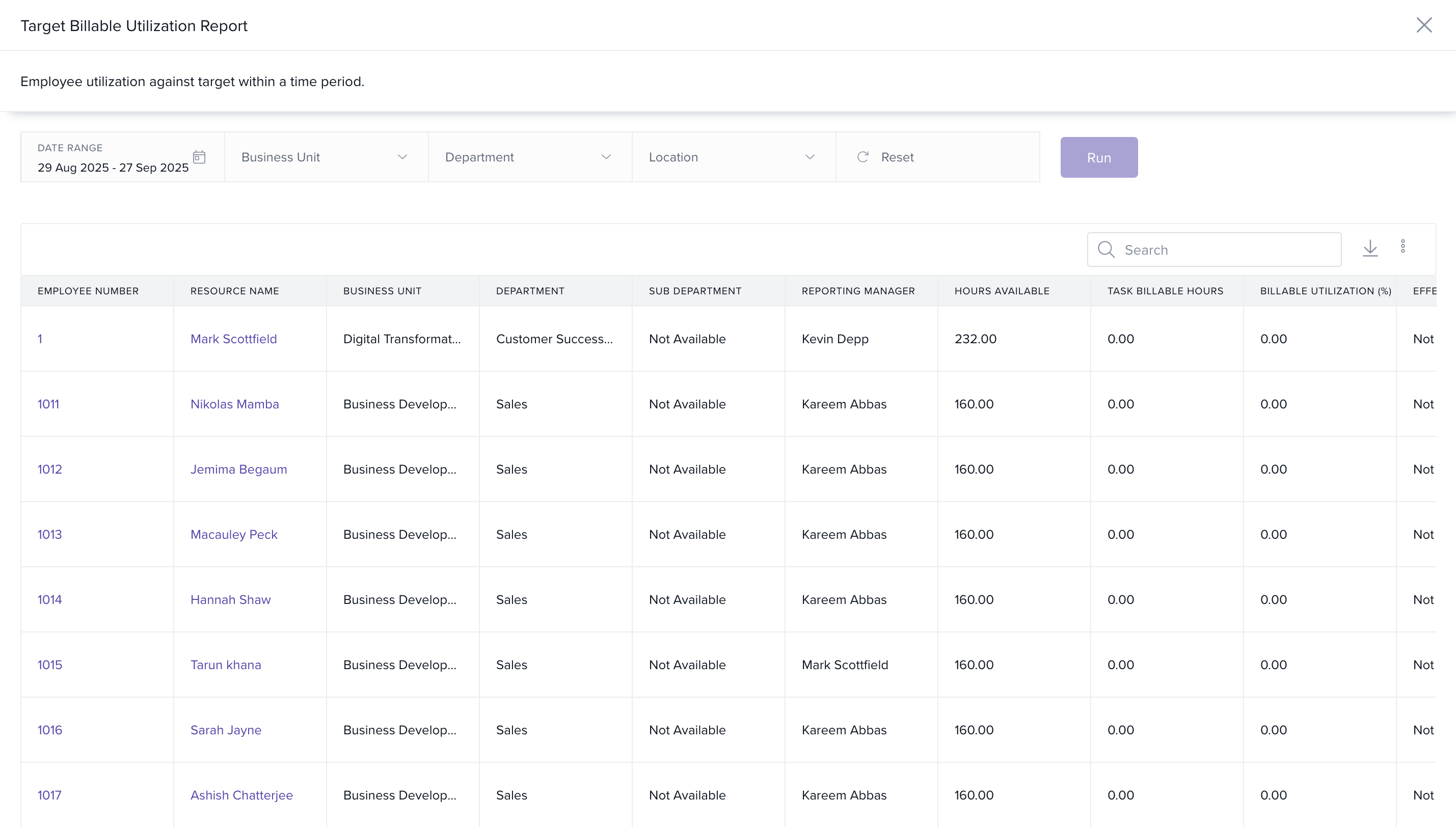The height and width of the screenshot is (827, 1456).
Task: Open Mark Scottfield resource link
Action: [x=233, y=339]
